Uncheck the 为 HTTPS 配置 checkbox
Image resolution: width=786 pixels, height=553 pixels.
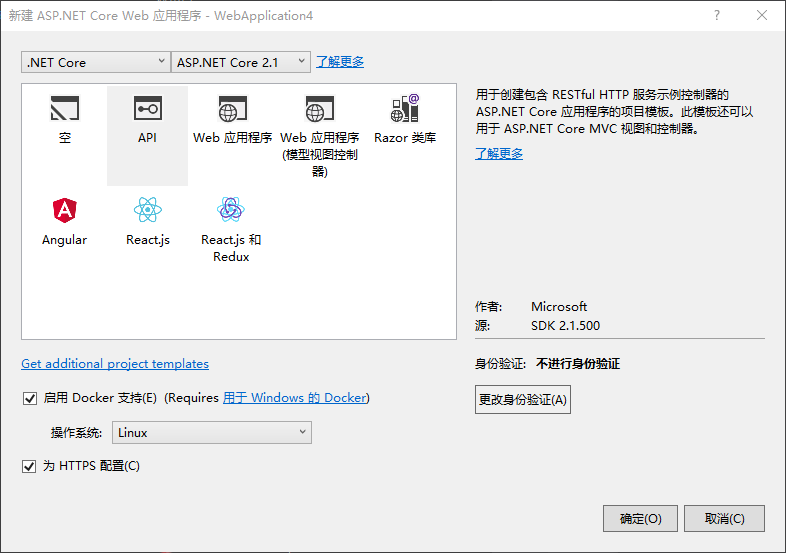pyautogui.click(x=29, y=466)
